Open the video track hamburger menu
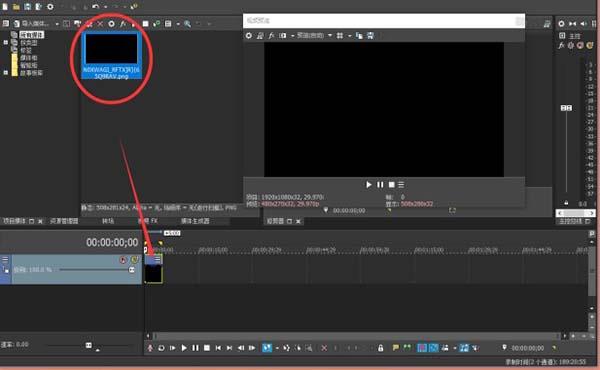Viewport: 600px width, 370px height. pyautogui.click(x=5, y=260)
